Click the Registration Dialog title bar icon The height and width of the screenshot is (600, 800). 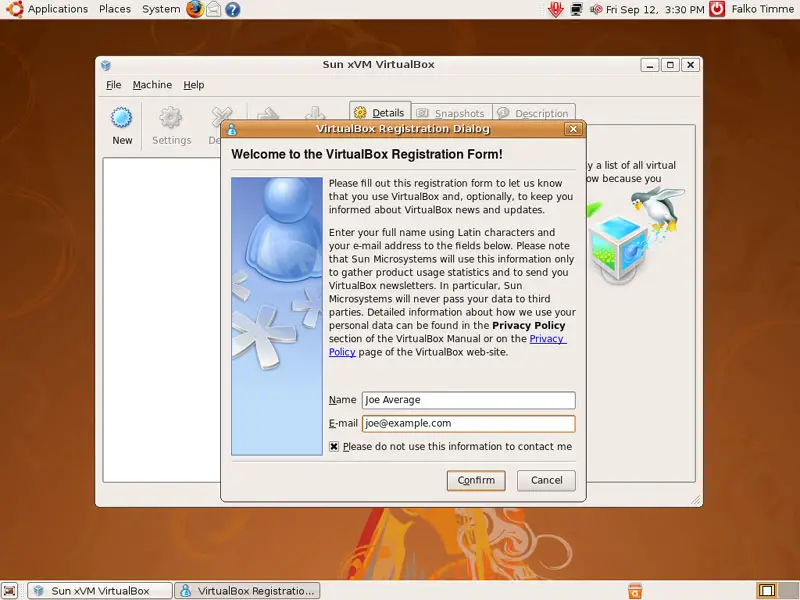232,130
